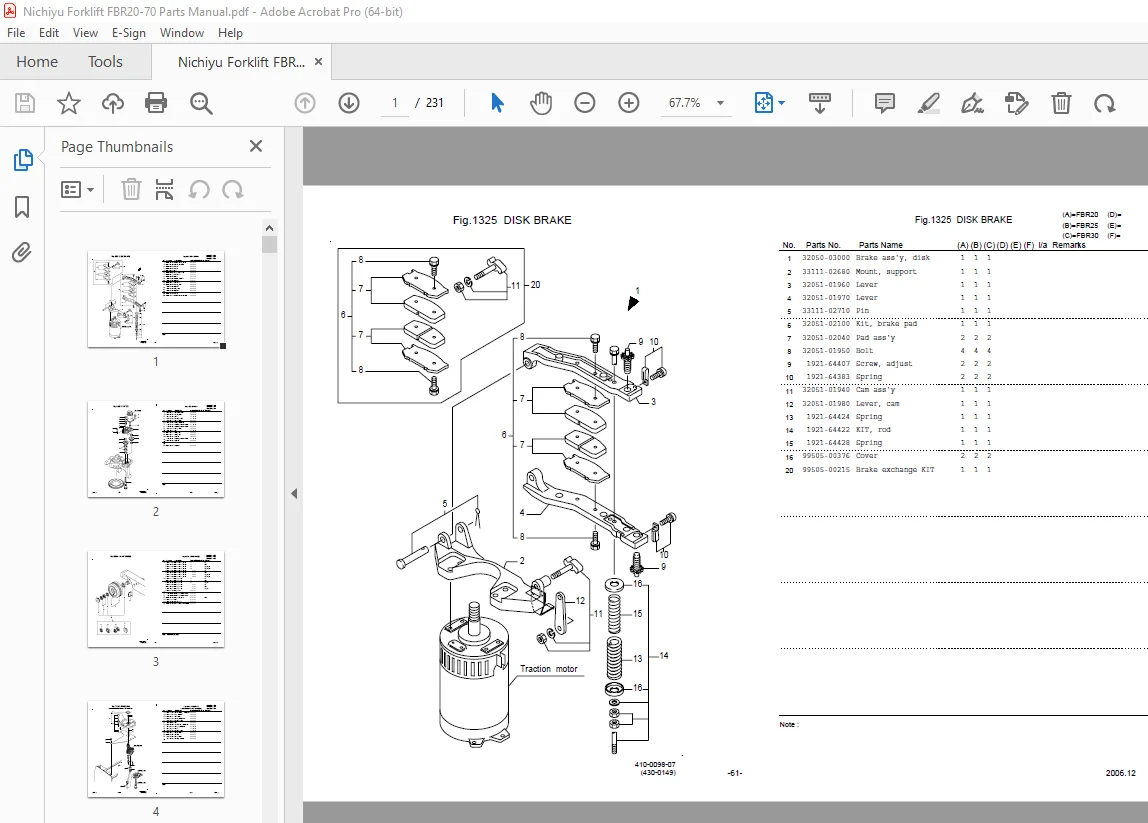Open scrolling mode / read mode icon

819,103
